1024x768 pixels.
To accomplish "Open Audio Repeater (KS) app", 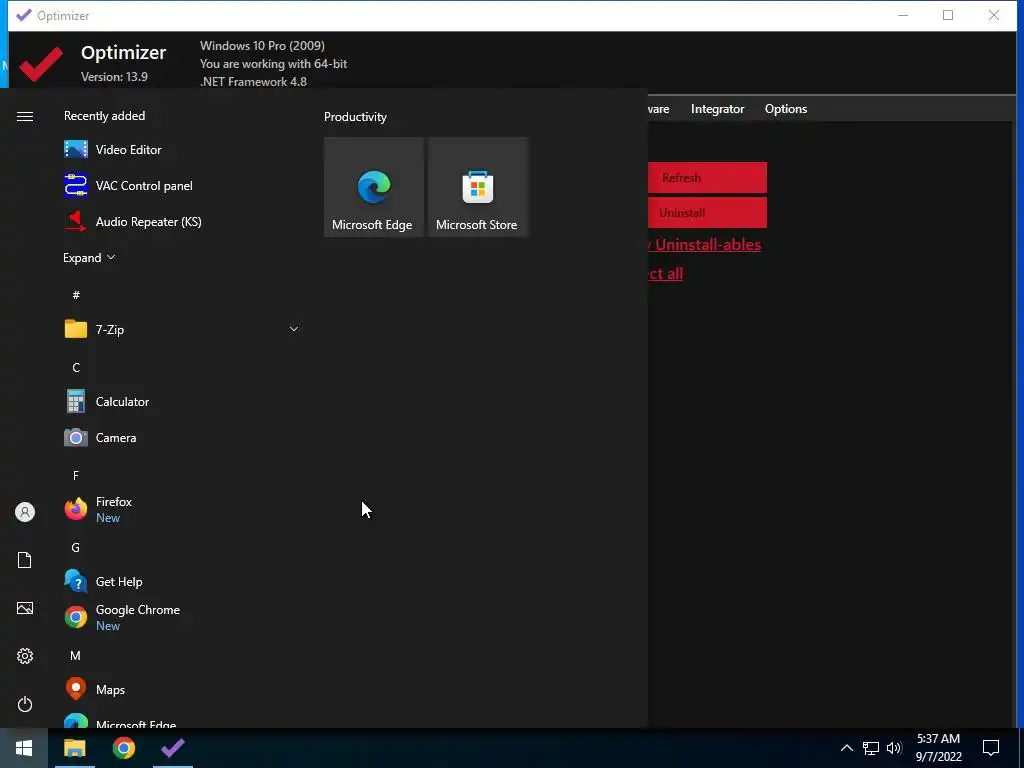I will [182, 221].
